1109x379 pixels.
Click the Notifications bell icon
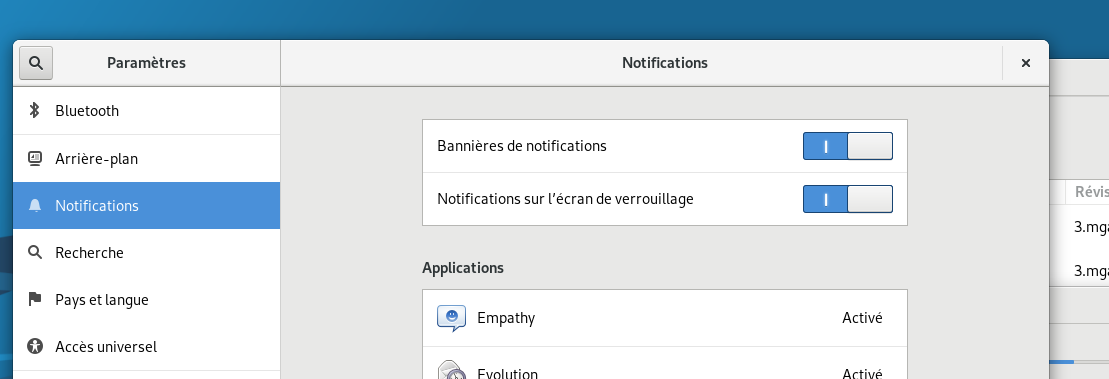point(35,206)
